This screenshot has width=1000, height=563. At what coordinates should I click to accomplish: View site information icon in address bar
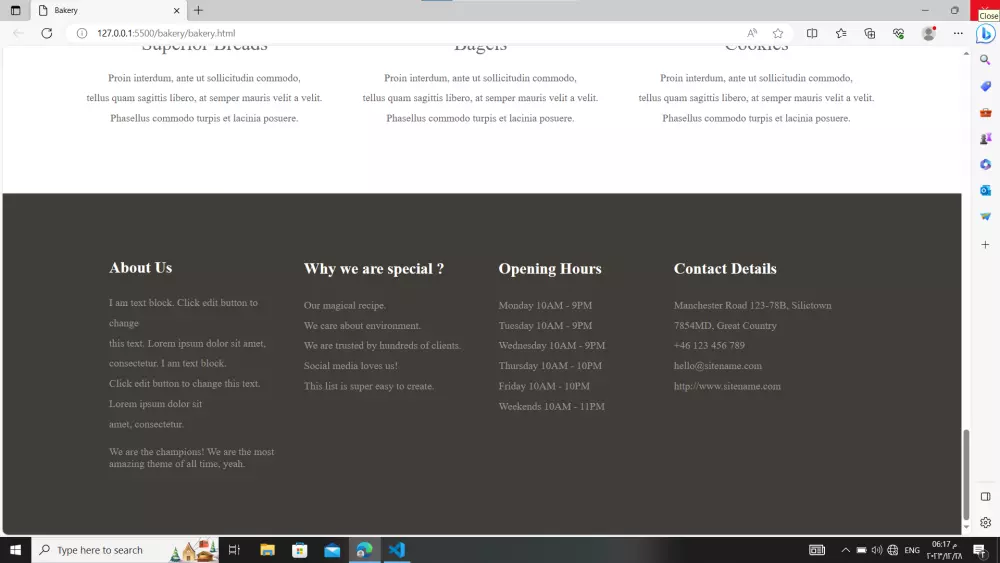pos(82,33)
